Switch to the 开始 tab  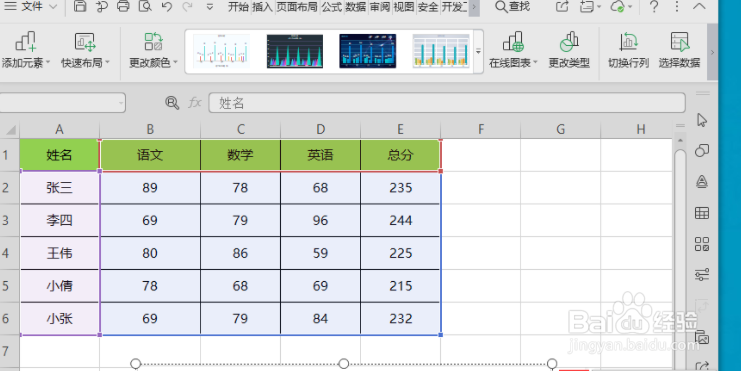point(238,7)
